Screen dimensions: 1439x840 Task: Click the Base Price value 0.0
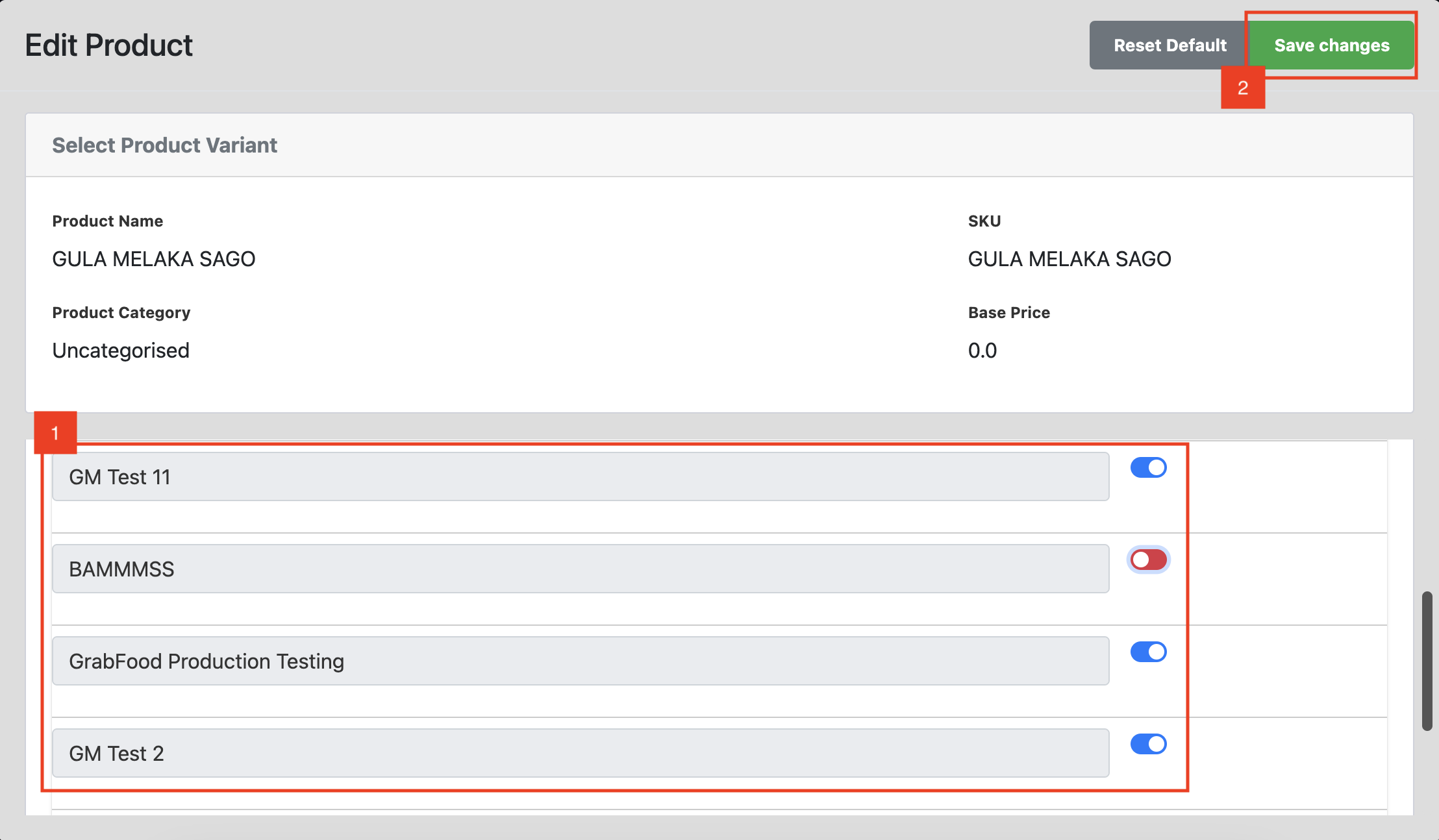point(982,351)
